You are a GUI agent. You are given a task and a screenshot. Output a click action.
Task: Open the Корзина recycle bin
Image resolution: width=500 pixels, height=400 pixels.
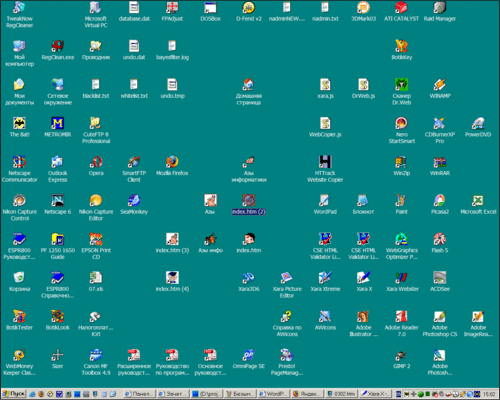point(19,277)
